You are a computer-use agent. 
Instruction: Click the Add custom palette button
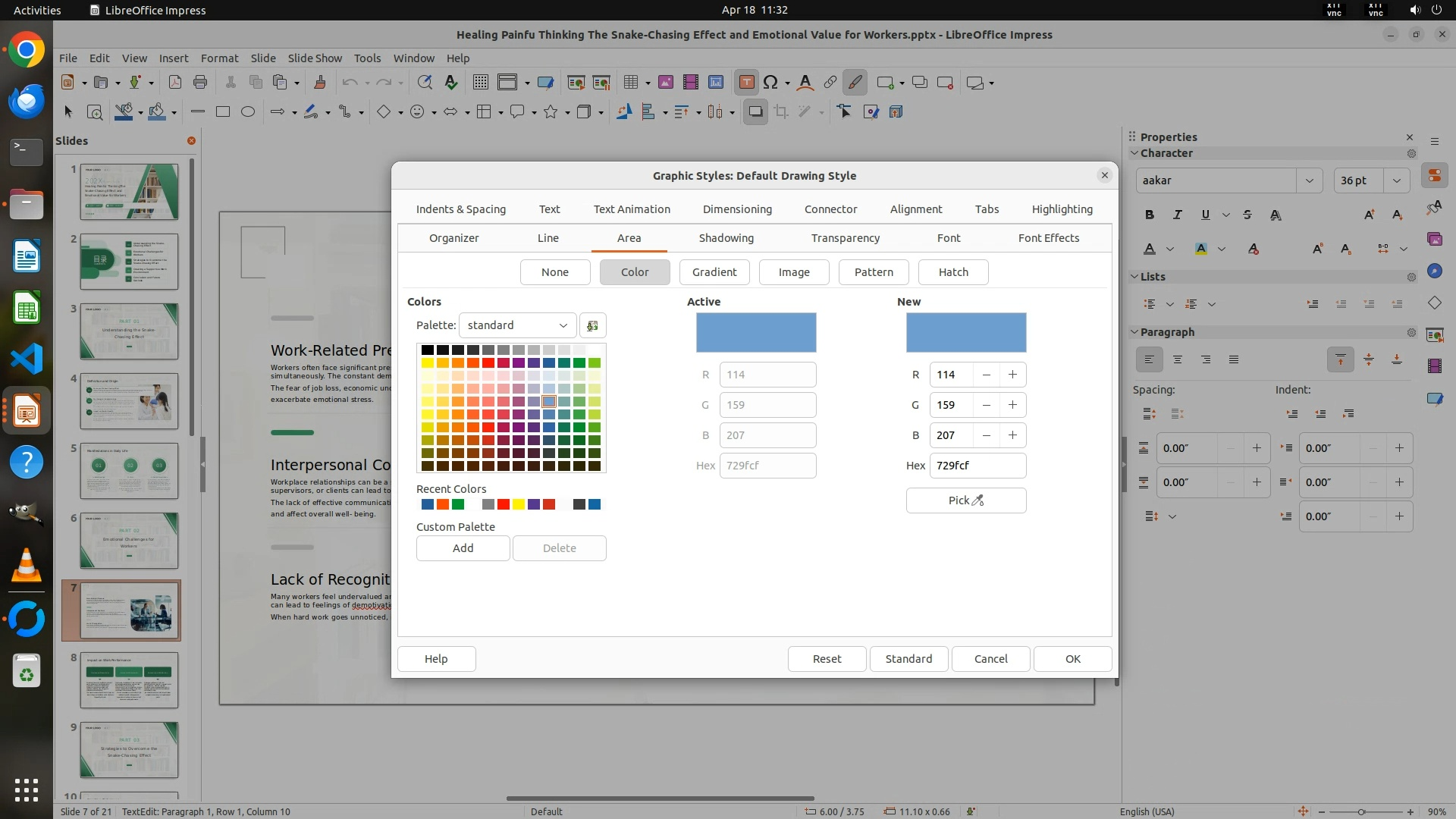tap(463, 548)
